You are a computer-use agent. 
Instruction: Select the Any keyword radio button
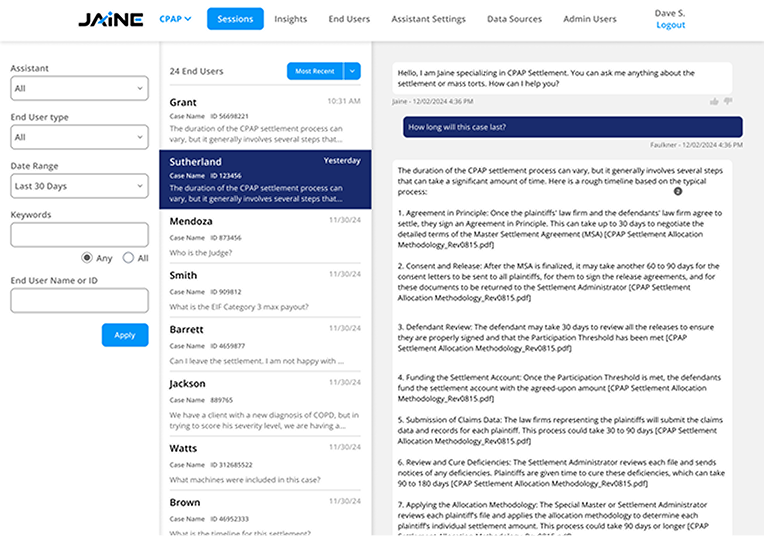coord(87,258)
